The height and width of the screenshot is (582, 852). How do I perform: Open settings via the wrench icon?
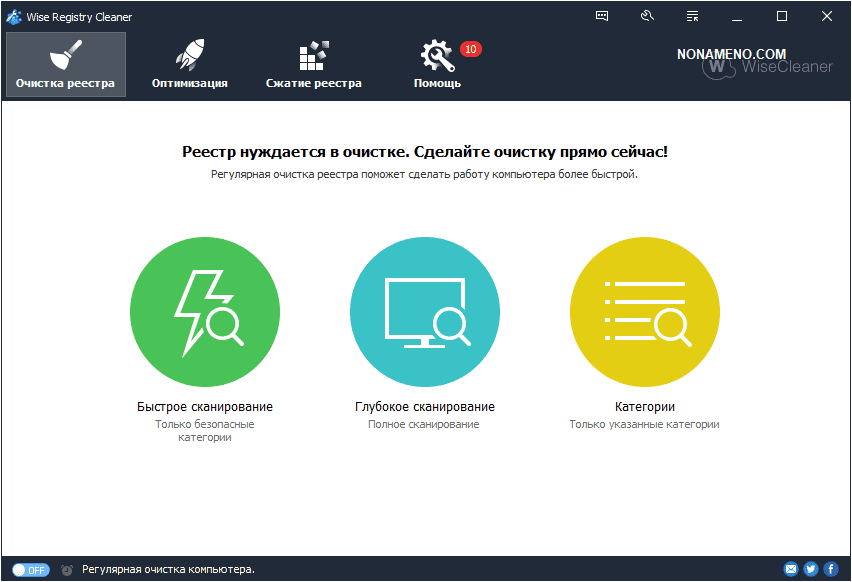[x=647, y=16]
